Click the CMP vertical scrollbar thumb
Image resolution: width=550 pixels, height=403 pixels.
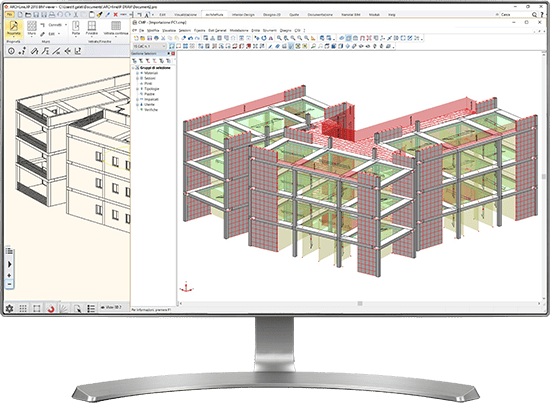[x=544, y=176]
